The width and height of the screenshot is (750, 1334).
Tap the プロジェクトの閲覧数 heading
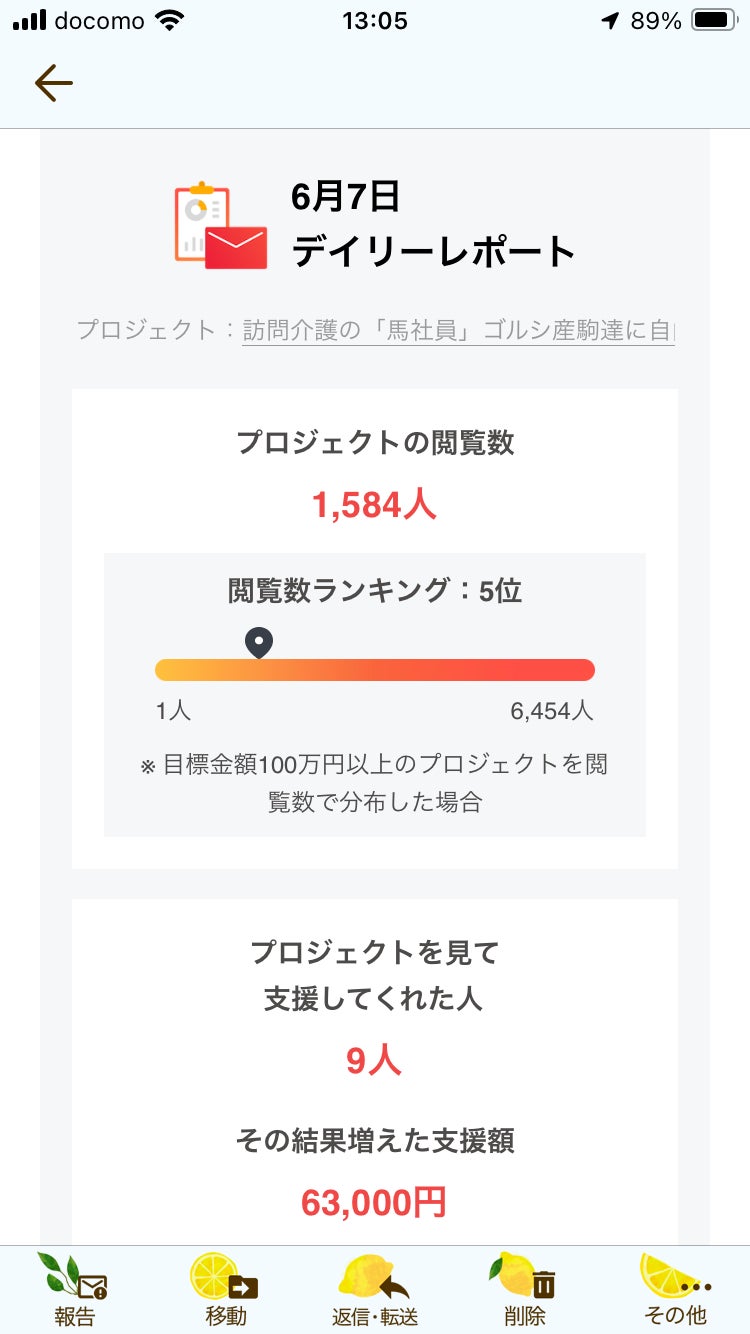tap(374, 442)
